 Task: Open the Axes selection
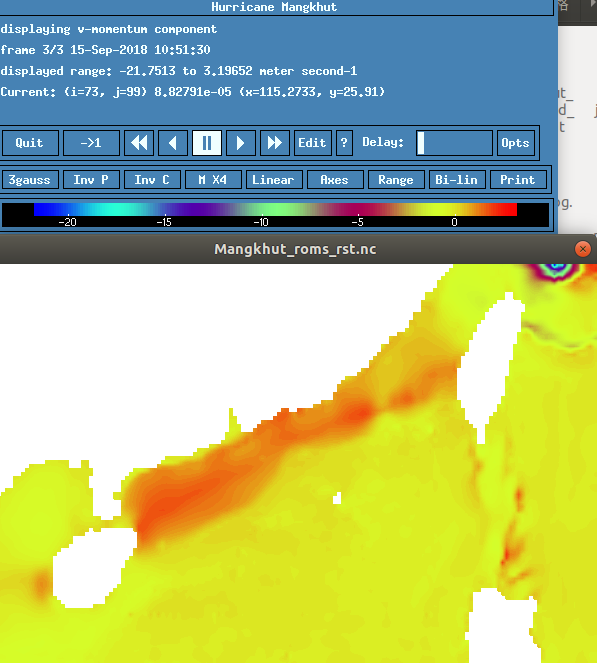335,180
